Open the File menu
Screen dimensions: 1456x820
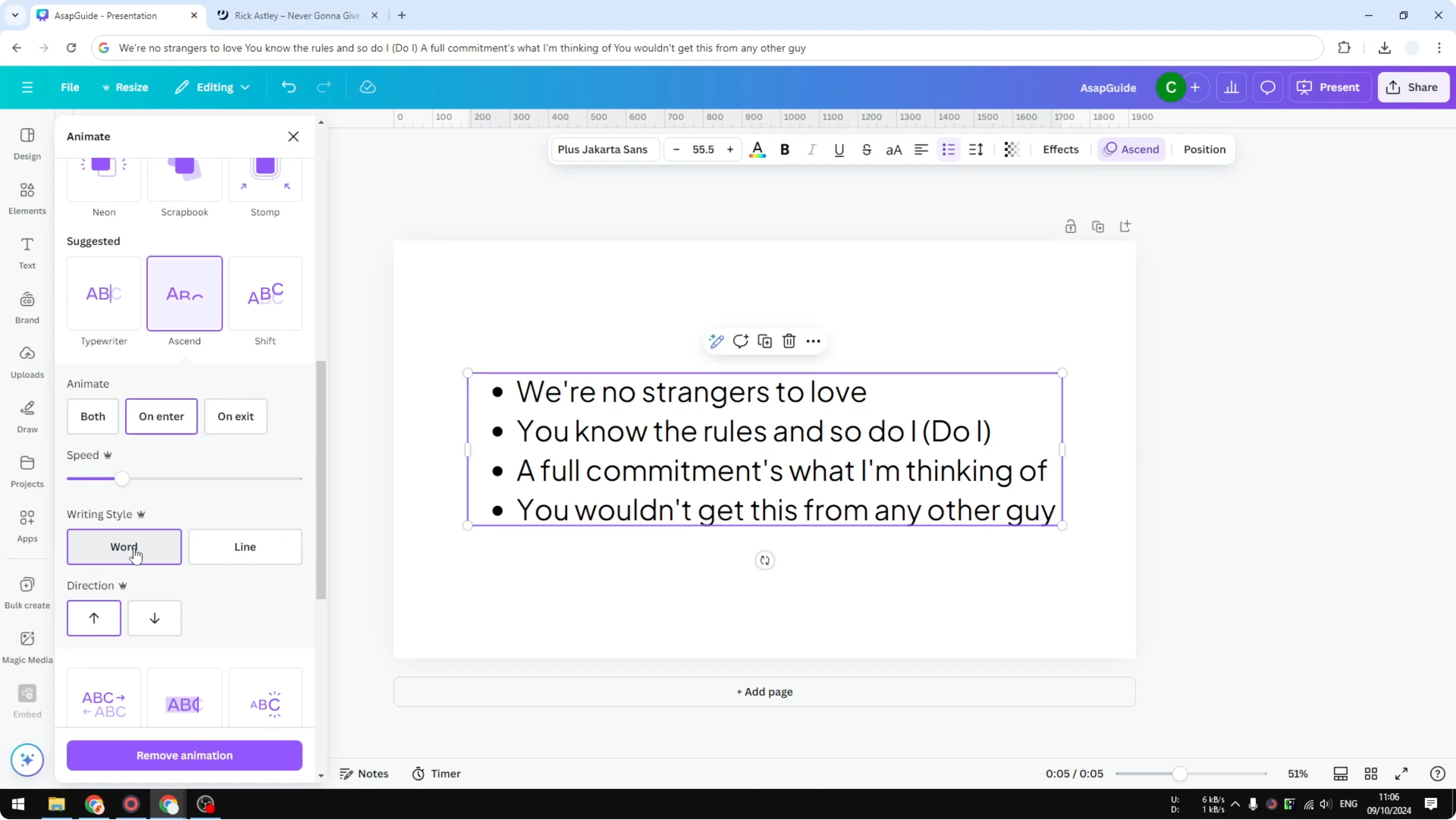click(x=70, y=87)
